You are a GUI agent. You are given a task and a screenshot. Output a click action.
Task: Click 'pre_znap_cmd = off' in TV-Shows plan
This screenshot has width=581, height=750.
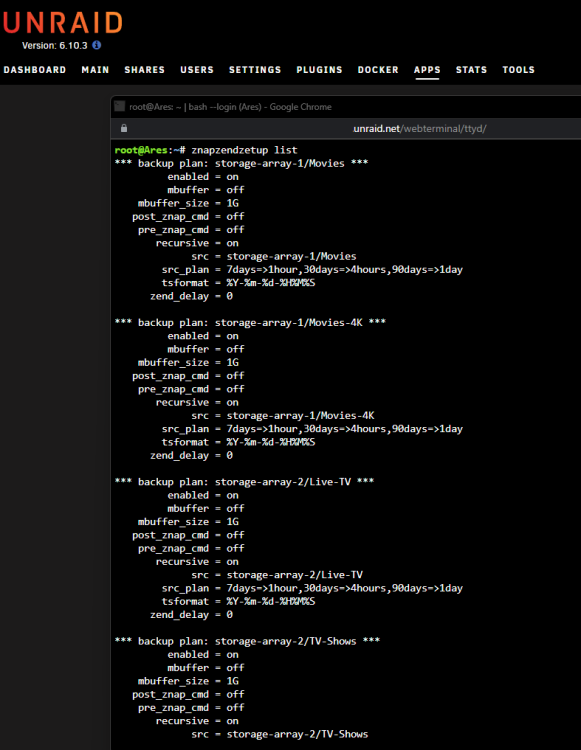pyautogui.click(x=191, y=708)
